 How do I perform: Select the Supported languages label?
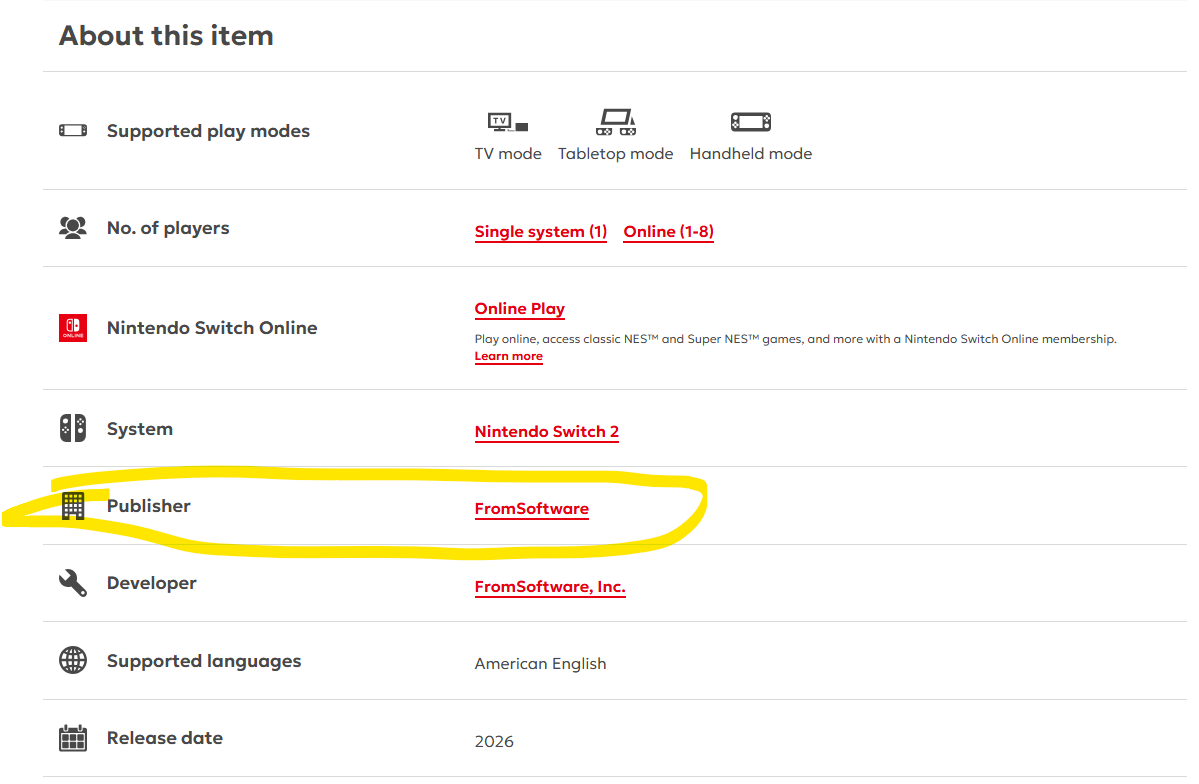pyautogui.click(x=204, y=661)
